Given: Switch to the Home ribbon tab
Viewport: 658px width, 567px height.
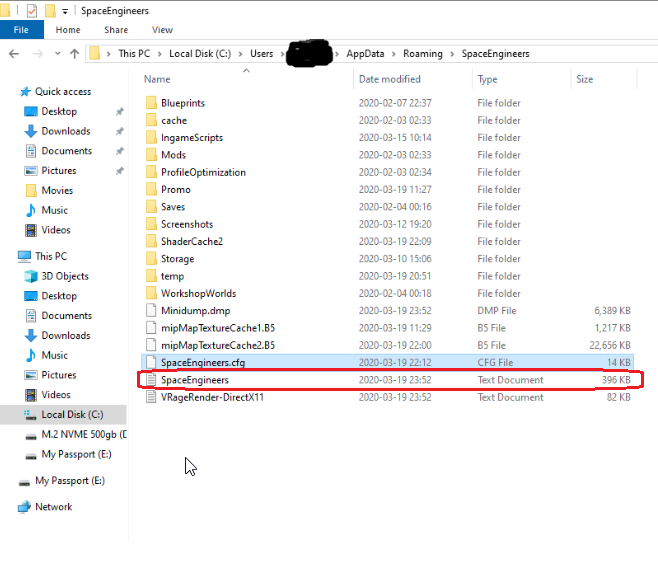Looking at the screenshot, I should pos(68,30).
